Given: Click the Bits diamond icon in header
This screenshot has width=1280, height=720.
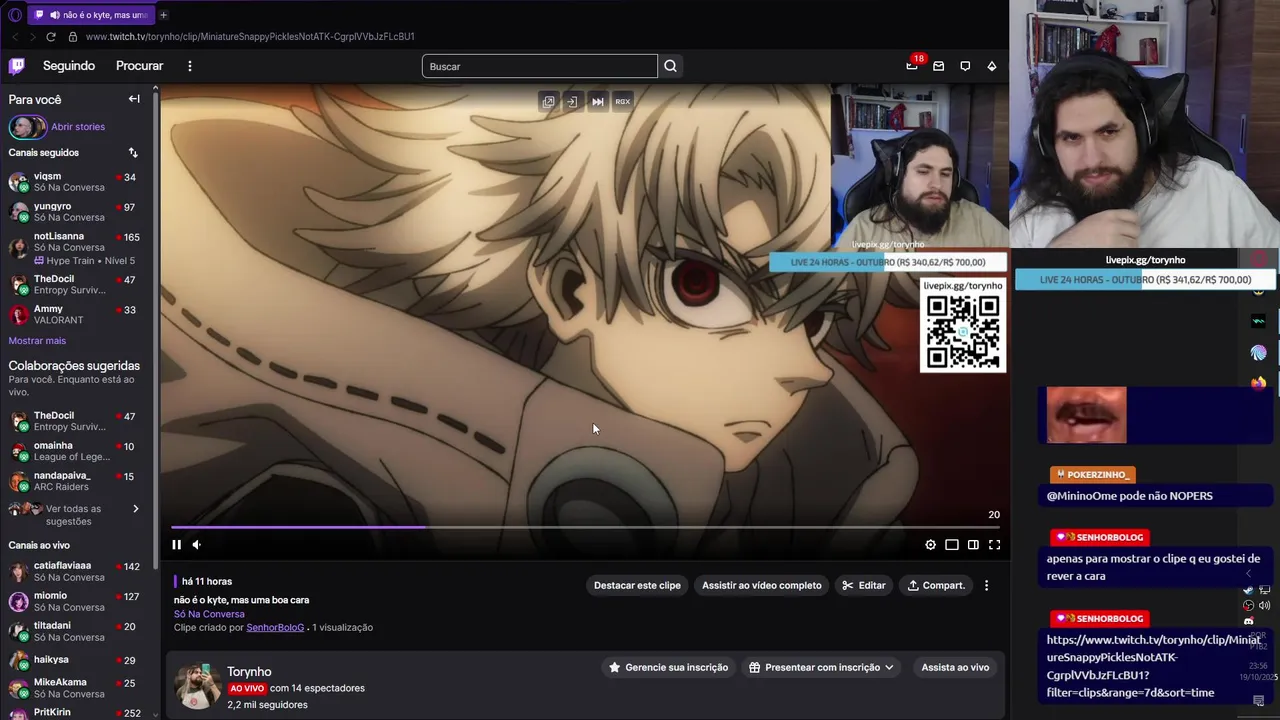Looking at the screenshot, I should click(x=992, y=66).
